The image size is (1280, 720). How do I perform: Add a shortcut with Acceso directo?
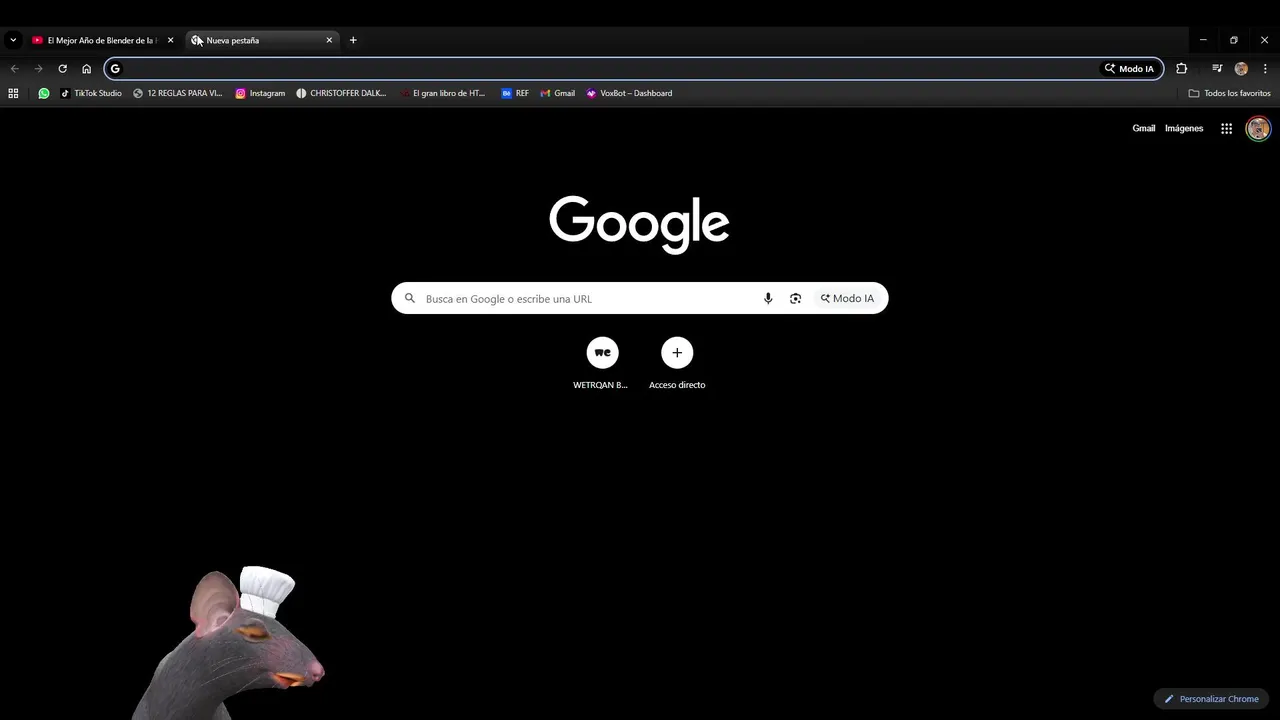[x=677, y=364]
